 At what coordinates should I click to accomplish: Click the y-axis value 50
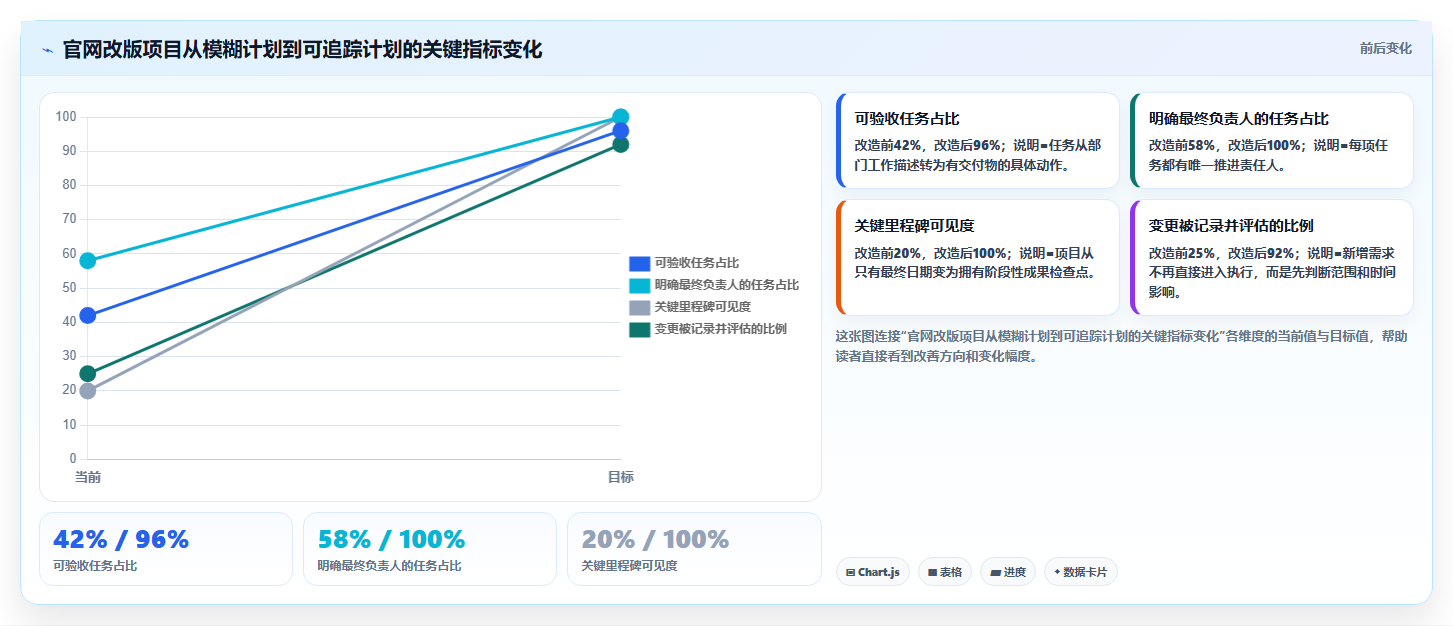pyautogui.click(x=69, y=288)
